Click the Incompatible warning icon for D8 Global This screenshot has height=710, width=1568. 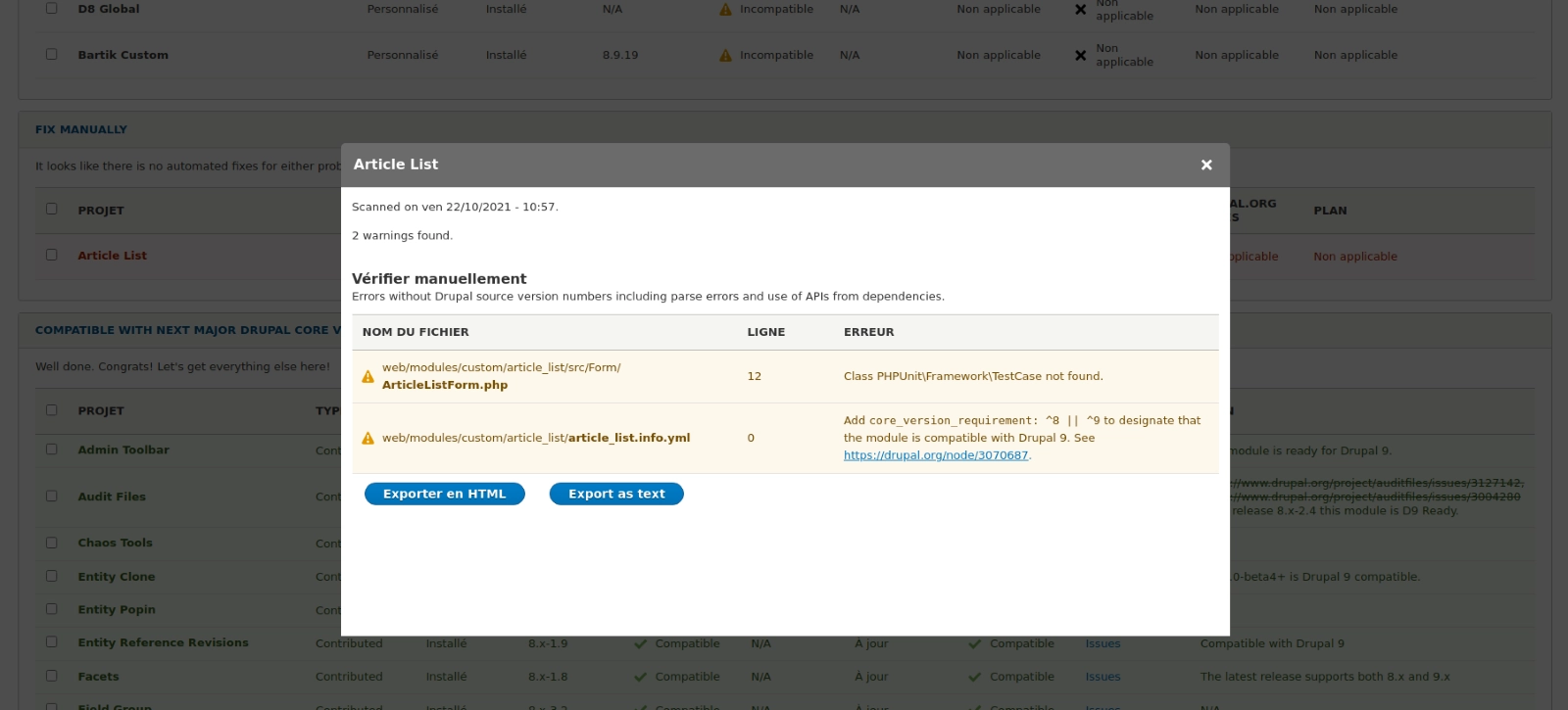point(726,10)
